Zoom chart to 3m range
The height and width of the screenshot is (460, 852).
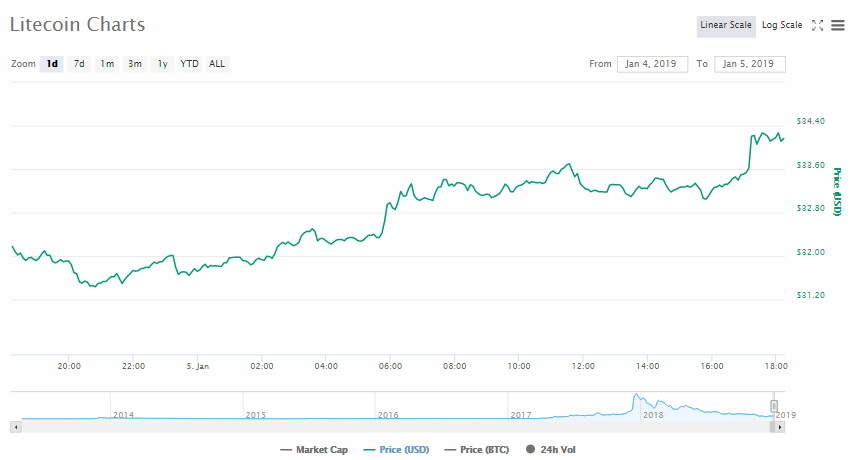pyautogui.click(x=135, y=64)
